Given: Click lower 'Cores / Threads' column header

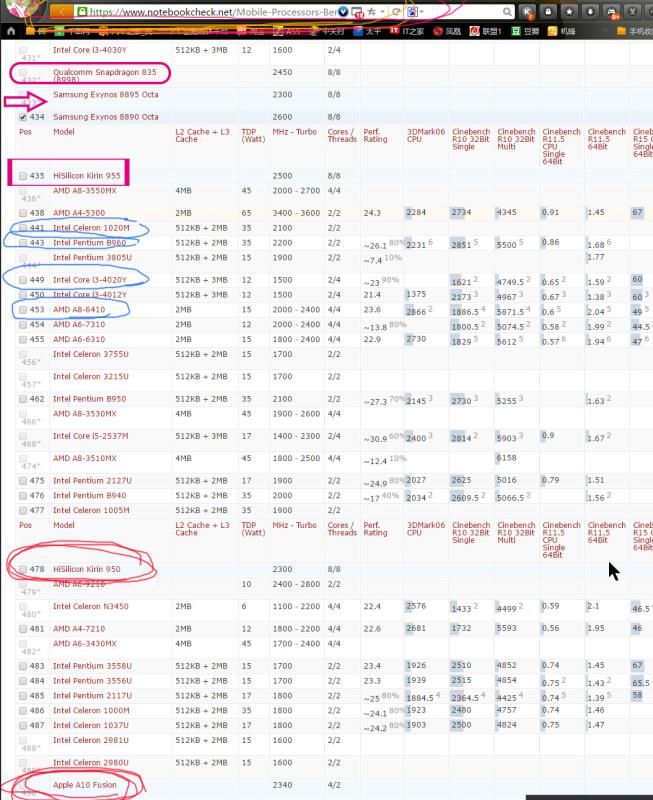Looking at the screenshot, I should pos(342,529).
